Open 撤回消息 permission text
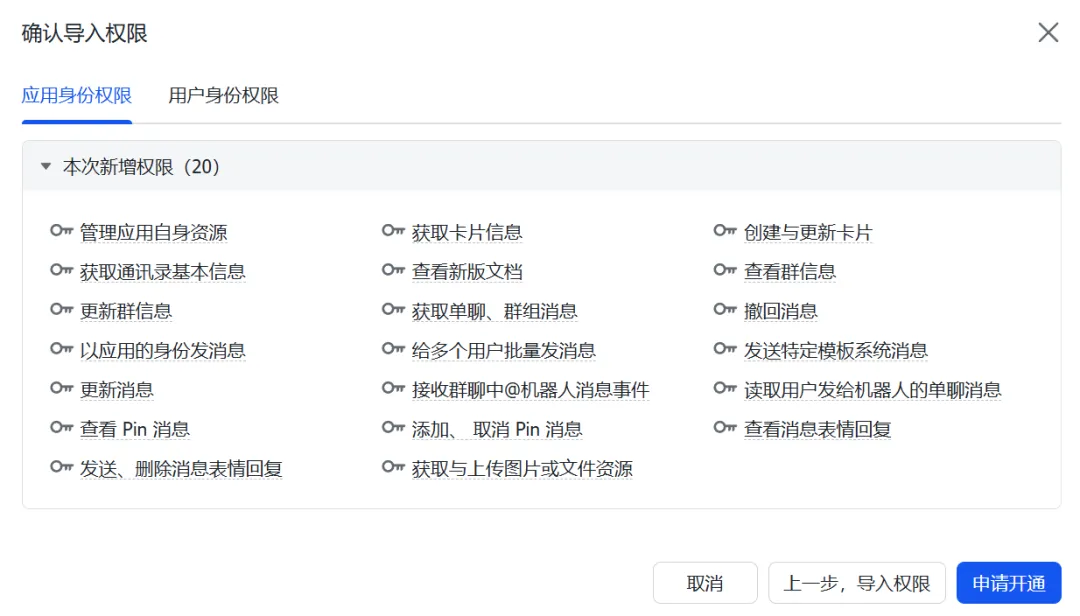The width and height of the screenshot is (1080, 616). pos(780,311)
